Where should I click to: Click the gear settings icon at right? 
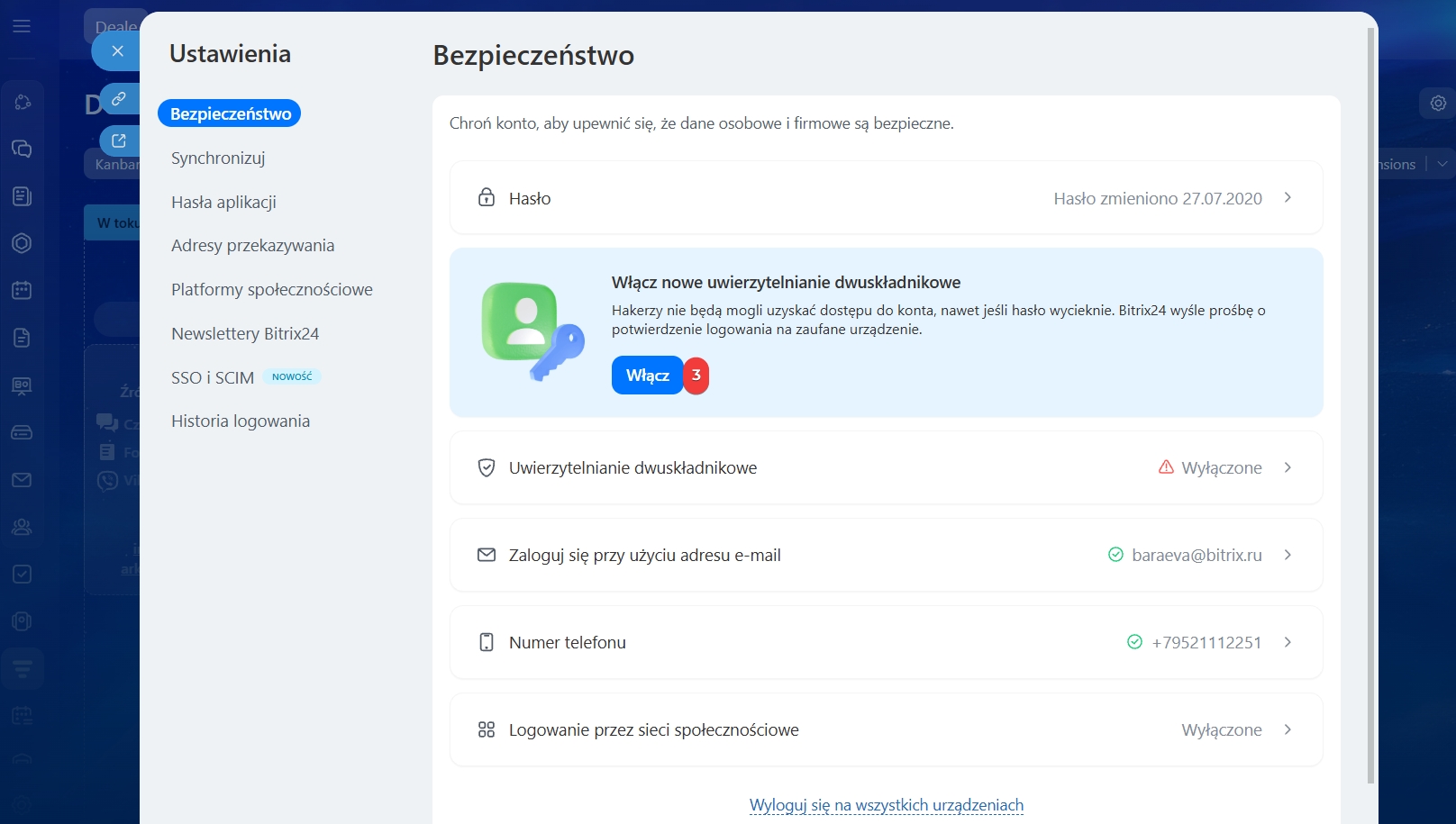click(x=1438, y=103)
